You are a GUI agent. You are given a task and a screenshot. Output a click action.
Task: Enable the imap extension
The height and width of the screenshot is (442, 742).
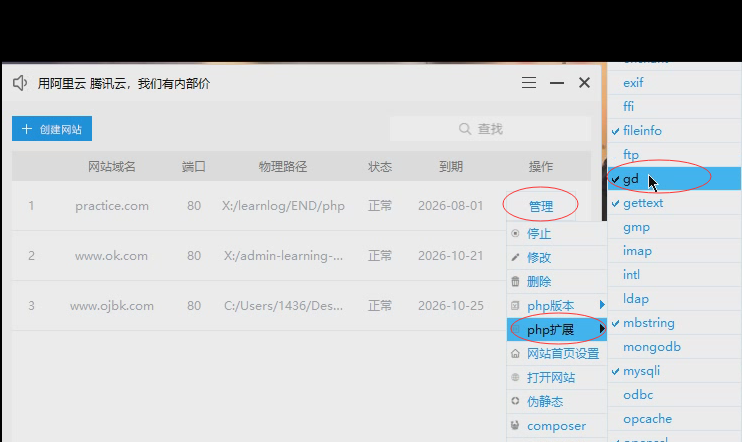pos(674,251)
